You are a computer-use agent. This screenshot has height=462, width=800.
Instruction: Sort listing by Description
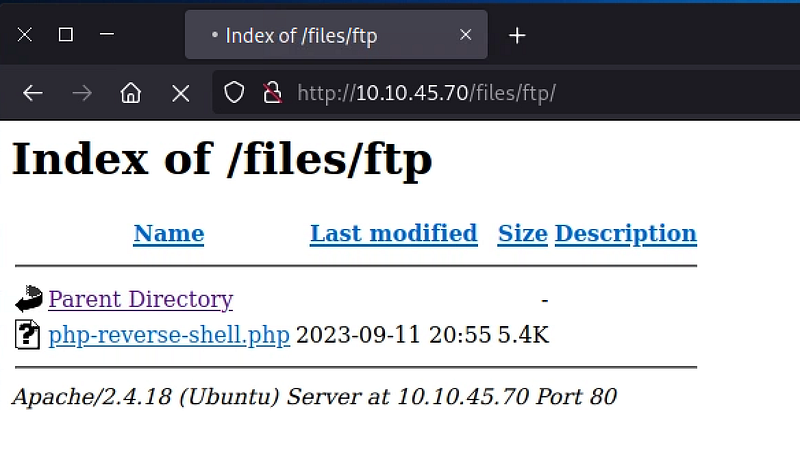[626, 234]
